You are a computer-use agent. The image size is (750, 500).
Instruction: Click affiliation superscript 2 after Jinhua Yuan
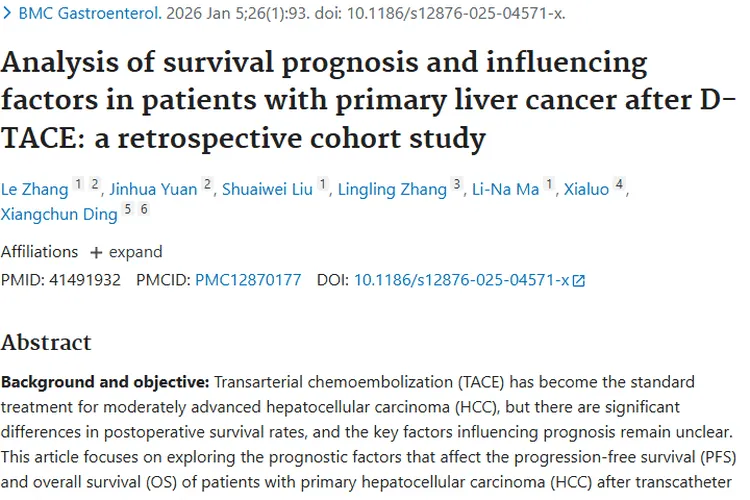click(207, 185)
